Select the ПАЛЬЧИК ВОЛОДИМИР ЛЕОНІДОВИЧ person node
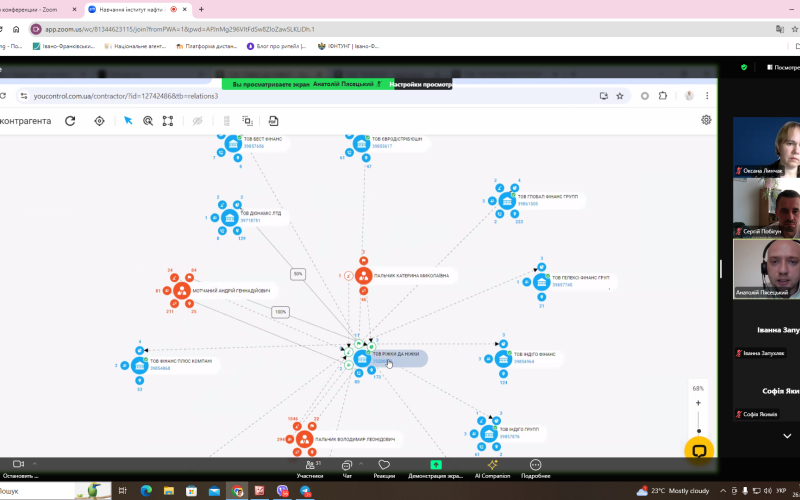The image size is (800, 500). 305,439
